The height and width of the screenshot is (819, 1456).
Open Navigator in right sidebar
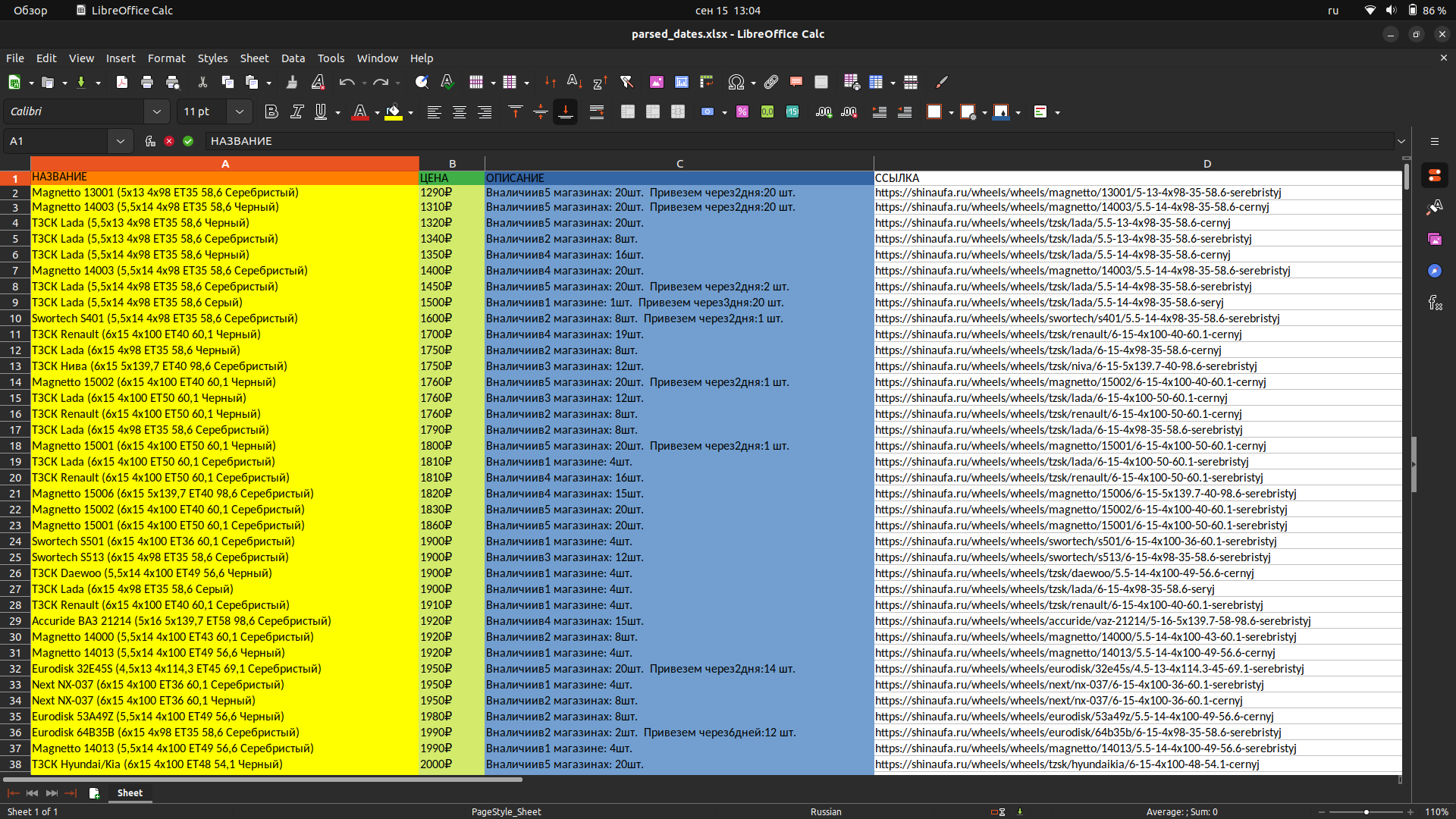pyautogui.click(x=1434, y=271)
